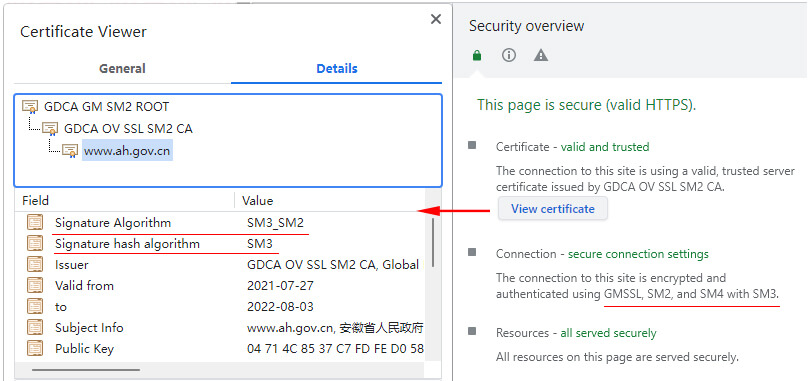Select the warning triangle icon in Security overview
Screen dimensions: 812x381
point(541,55)
